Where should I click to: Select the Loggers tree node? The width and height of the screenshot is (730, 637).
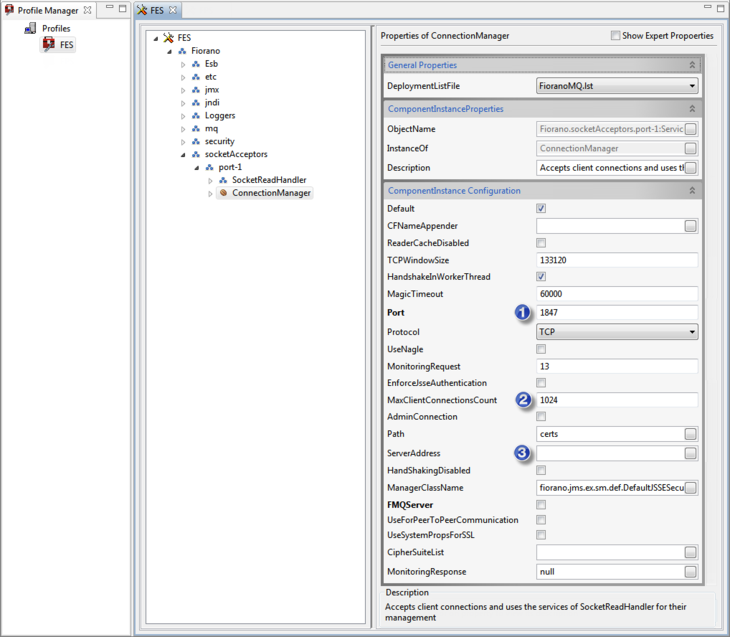[219, 116]
